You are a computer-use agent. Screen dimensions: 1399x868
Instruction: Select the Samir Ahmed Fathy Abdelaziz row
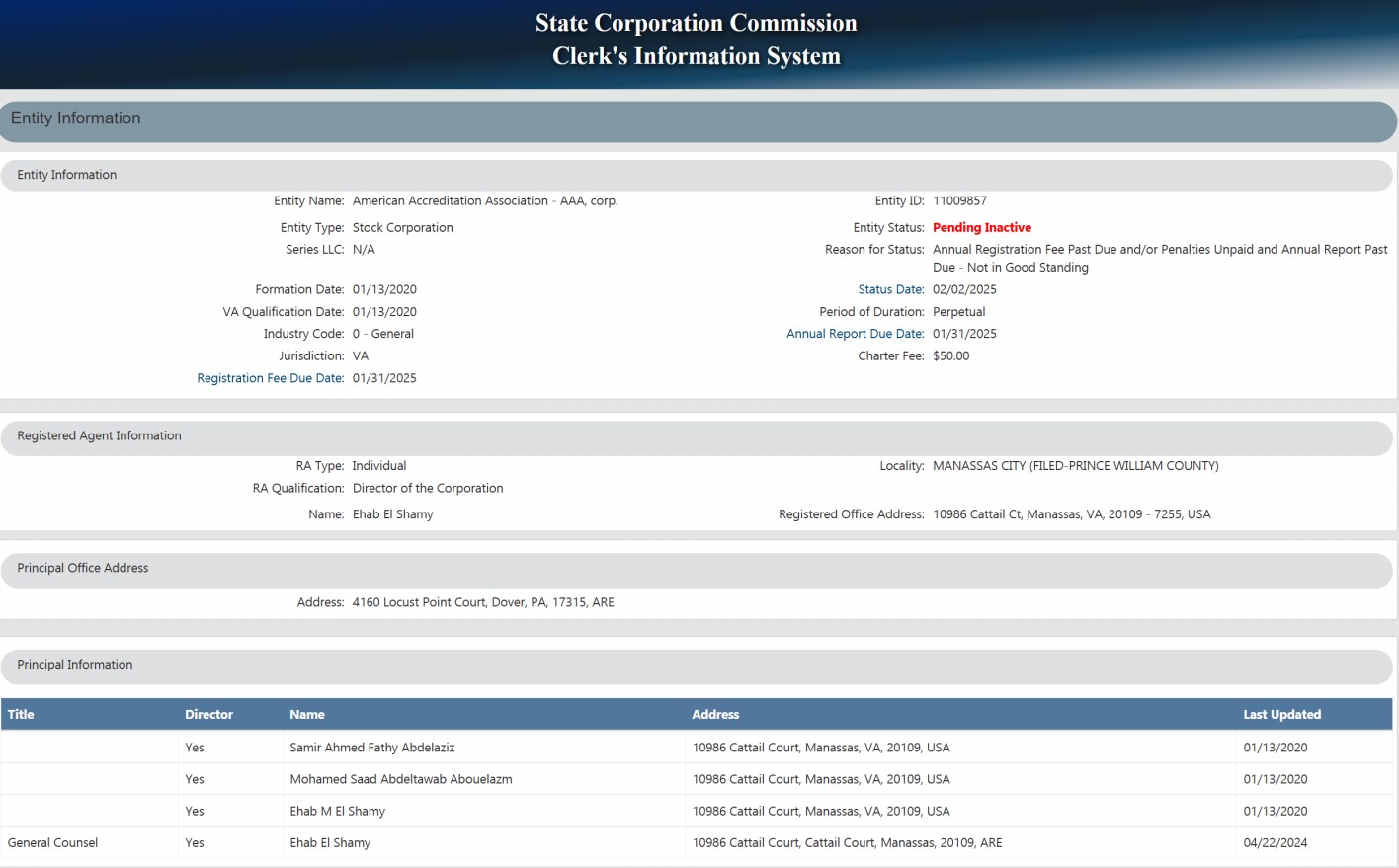pos(371,748)
